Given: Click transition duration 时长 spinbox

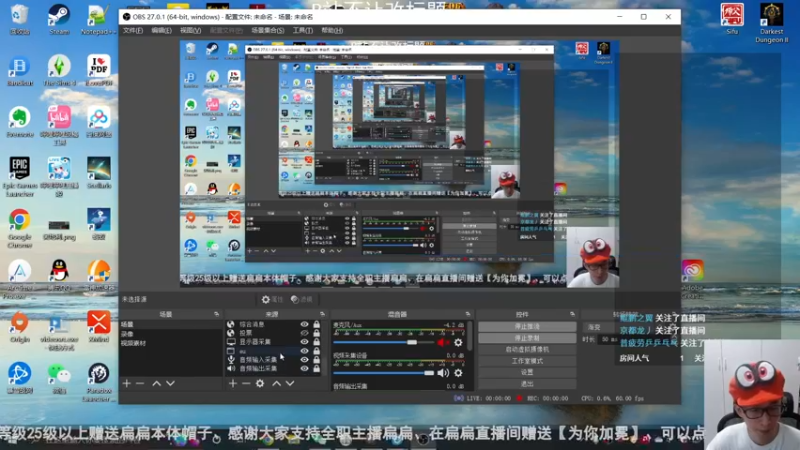Looking at the screenshot, I should point(607,339).
